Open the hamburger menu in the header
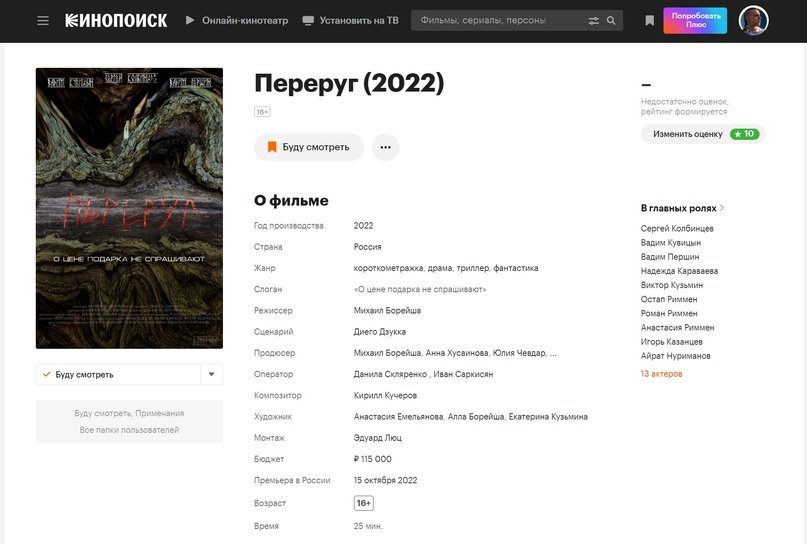The width and height of the screenshot is (807, 544). (x=43, y=21)
